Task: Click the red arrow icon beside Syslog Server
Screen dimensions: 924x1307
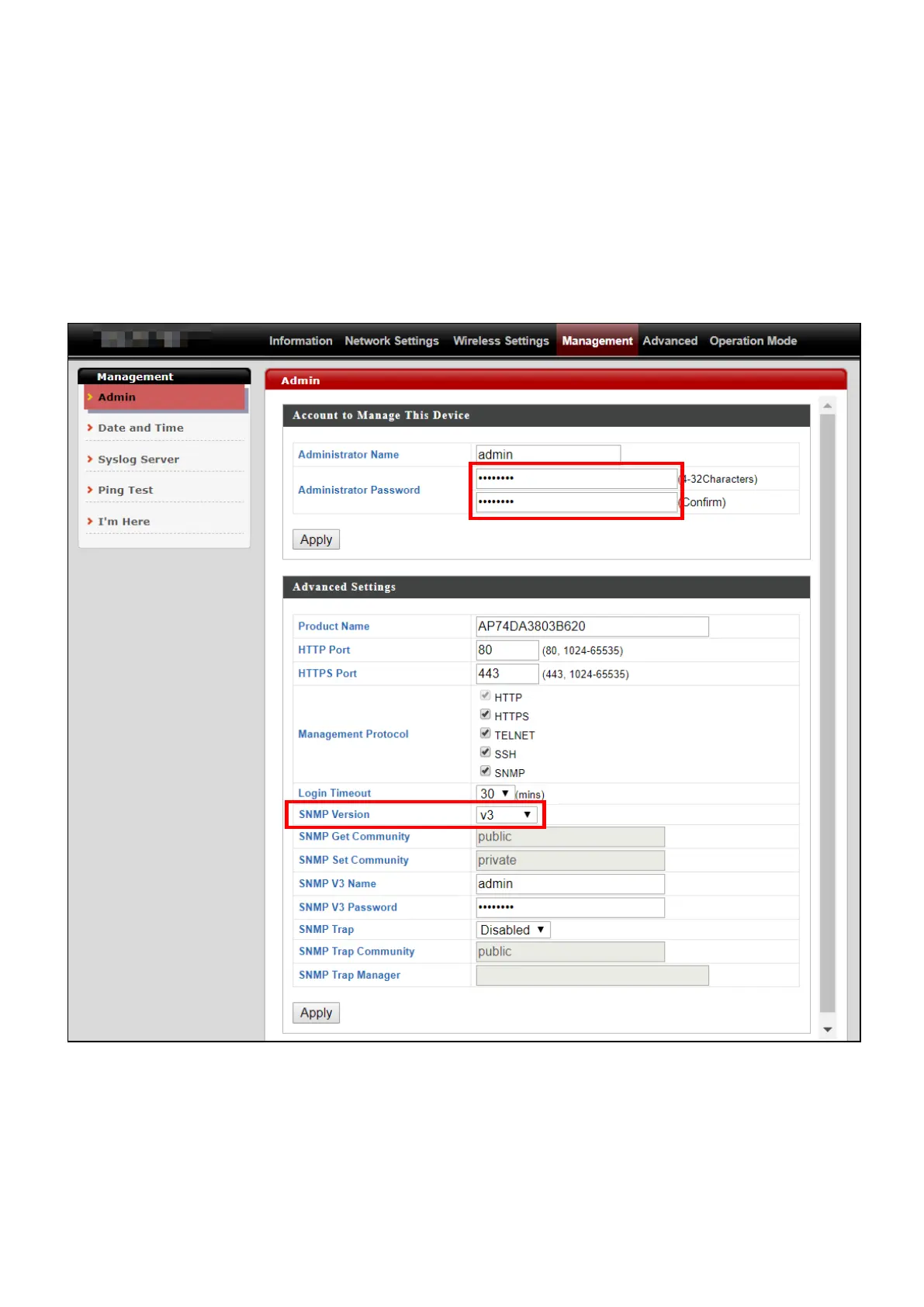Action: tap(90, 459)
